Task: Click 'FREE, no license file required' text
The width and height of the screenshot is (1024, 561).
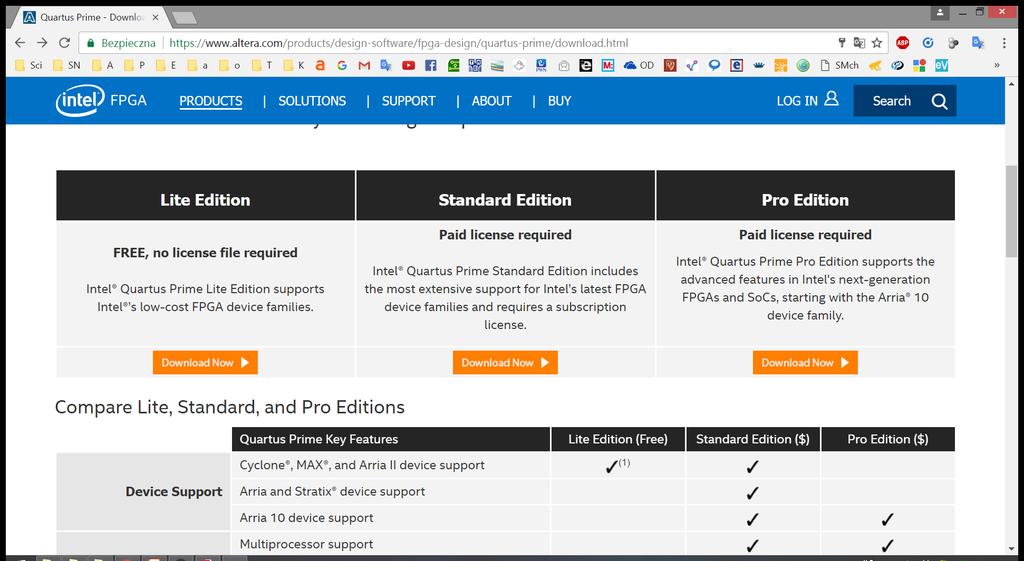Action: (205, 253)
